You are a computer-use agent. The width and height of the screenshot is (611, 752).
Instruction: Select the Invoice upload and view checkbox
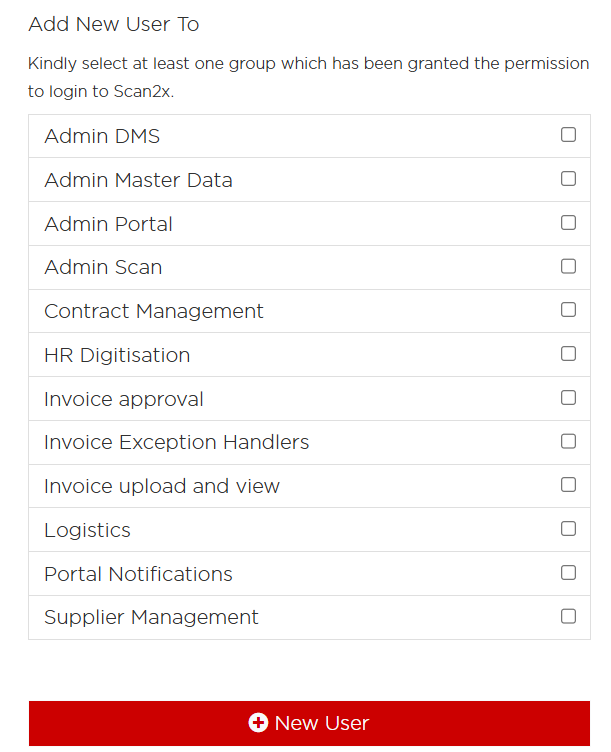[568, 485]
